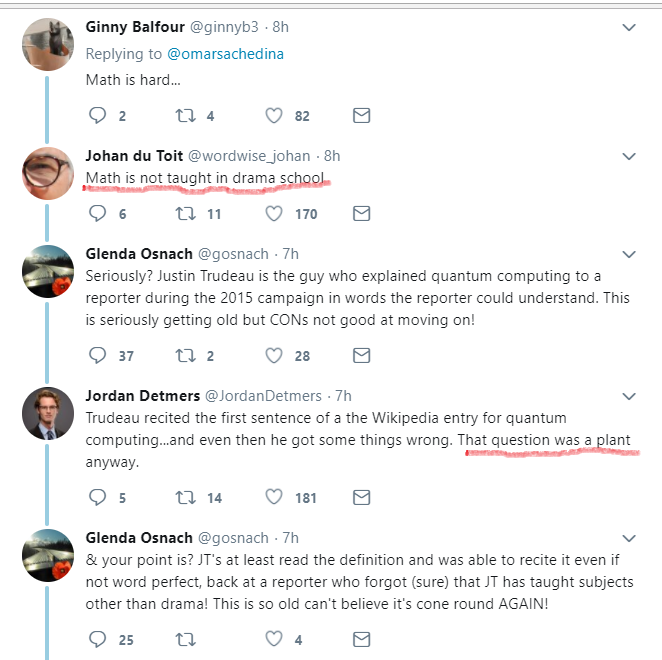
Task: Retweet Glenda Osnach's quantum computing tweet
Action: click(x=184, y=355)
